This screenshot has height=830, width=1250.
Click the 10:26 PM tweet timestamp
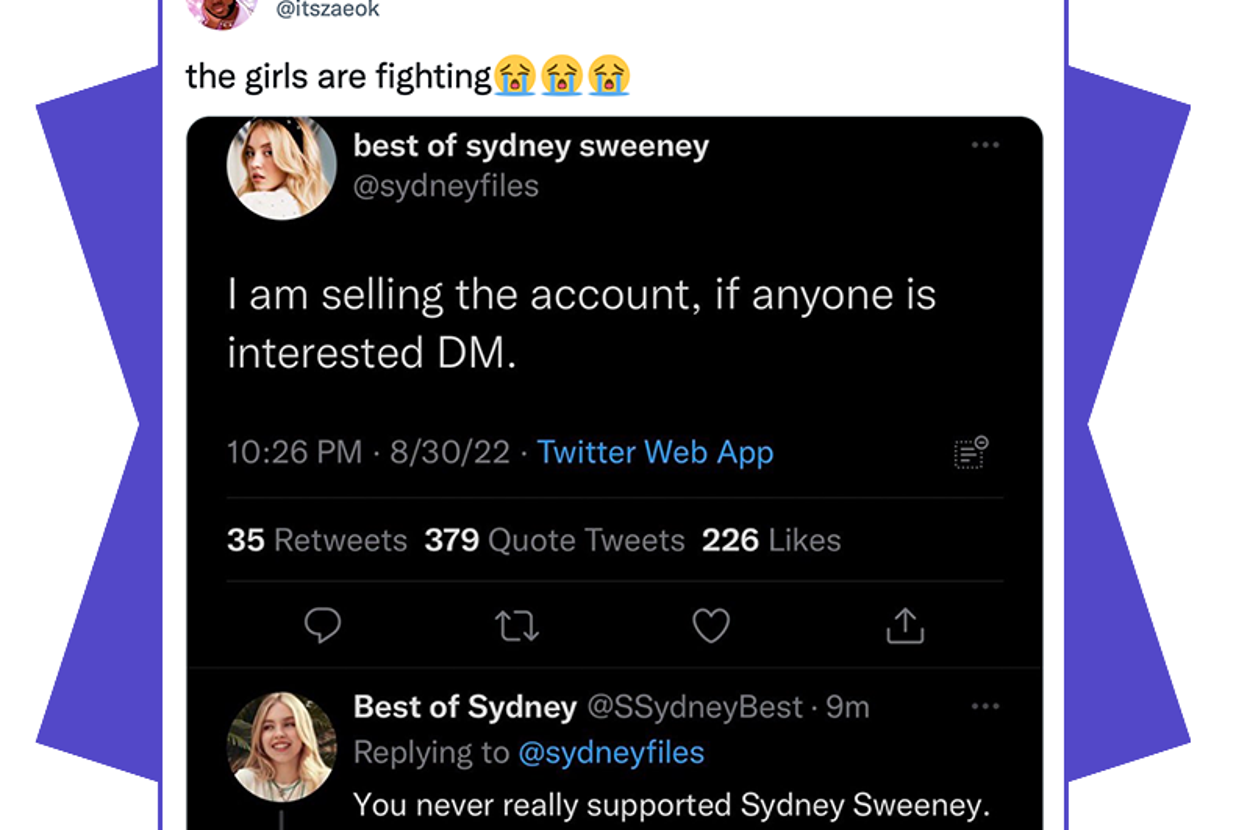294,452
